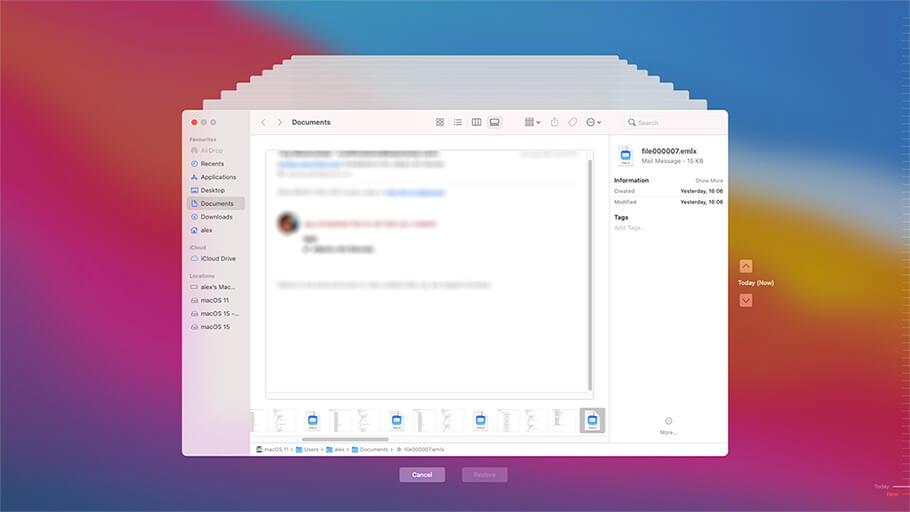Click the gallery strip horizontal scrollbar
Screen dimensions: 910x512
[345, 439]
